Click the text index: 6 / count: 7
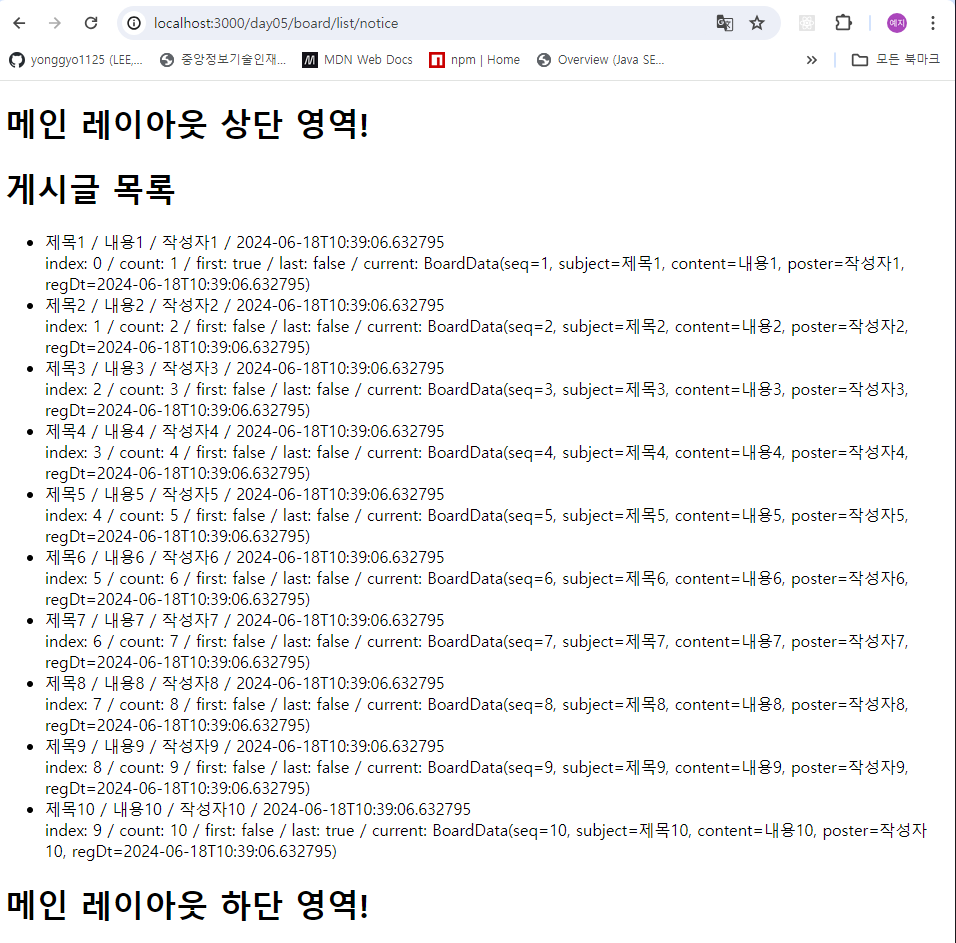Viewport: 956px width, 943px height. pyautogui.click(x=112, y=642)
